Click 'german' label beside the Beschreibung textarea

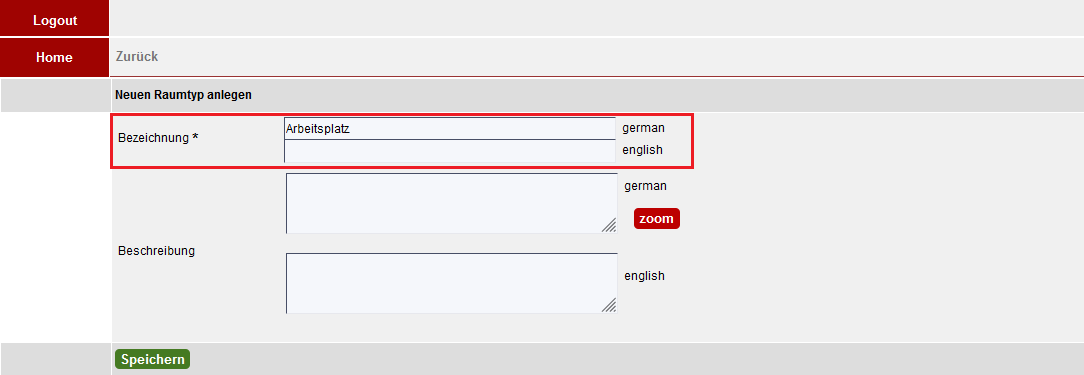(x=645, y=185)
